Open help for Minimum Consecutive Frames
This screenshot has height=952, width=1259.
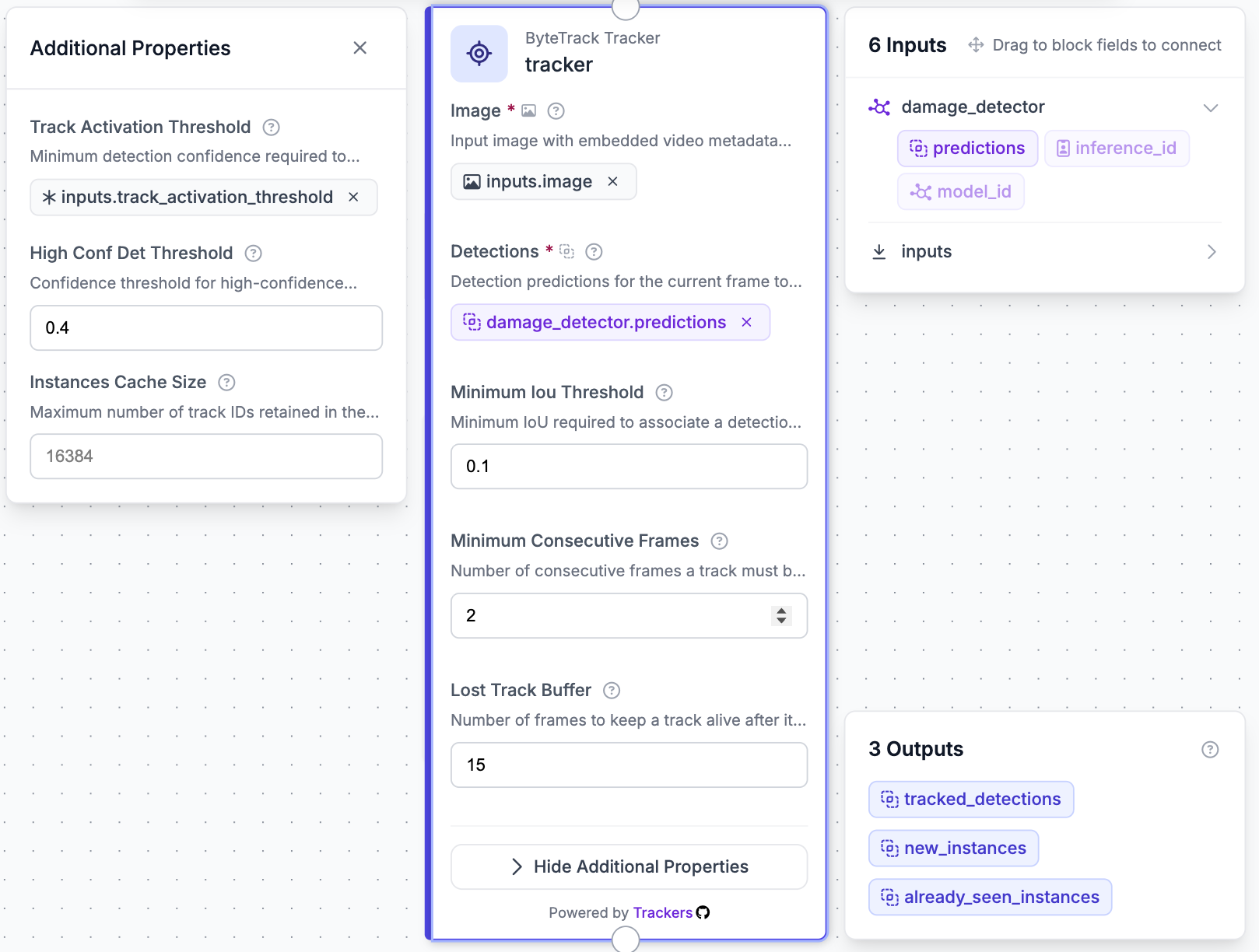point(719,541)
